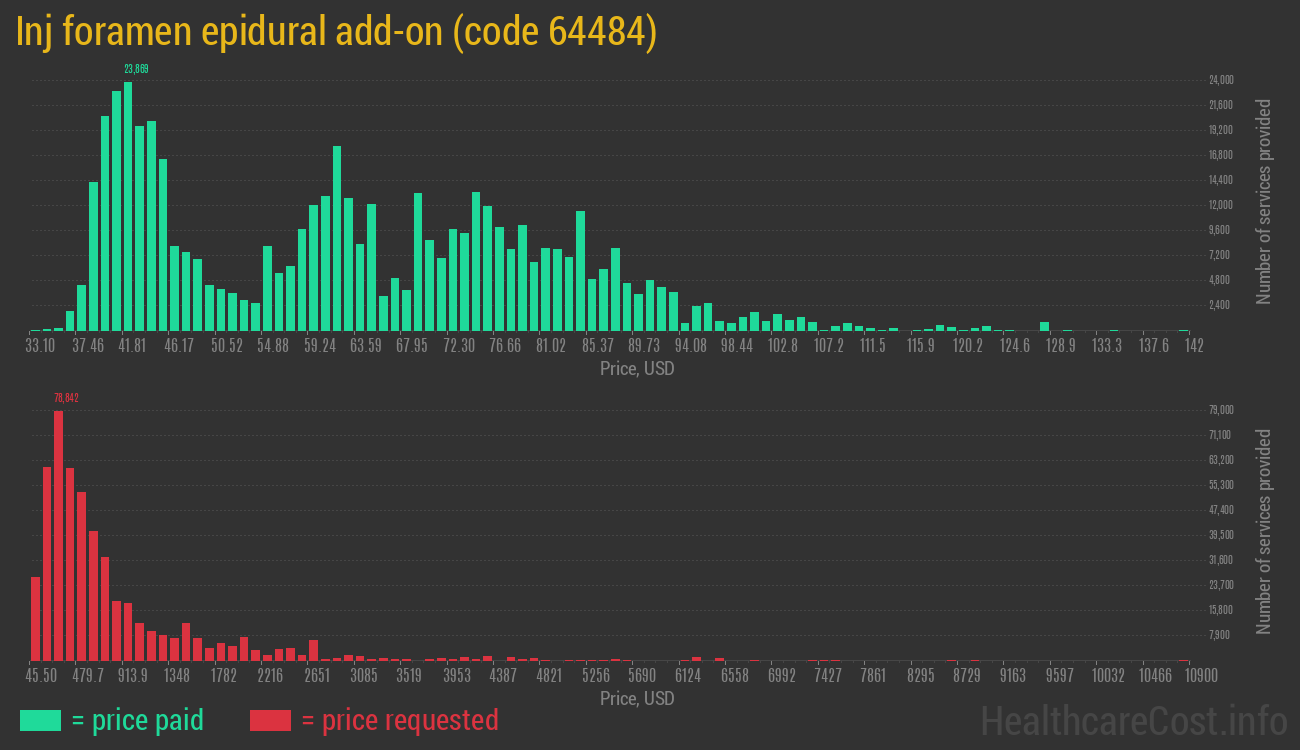Click the 24,000 y-axis label

(x=1221, y=80)
